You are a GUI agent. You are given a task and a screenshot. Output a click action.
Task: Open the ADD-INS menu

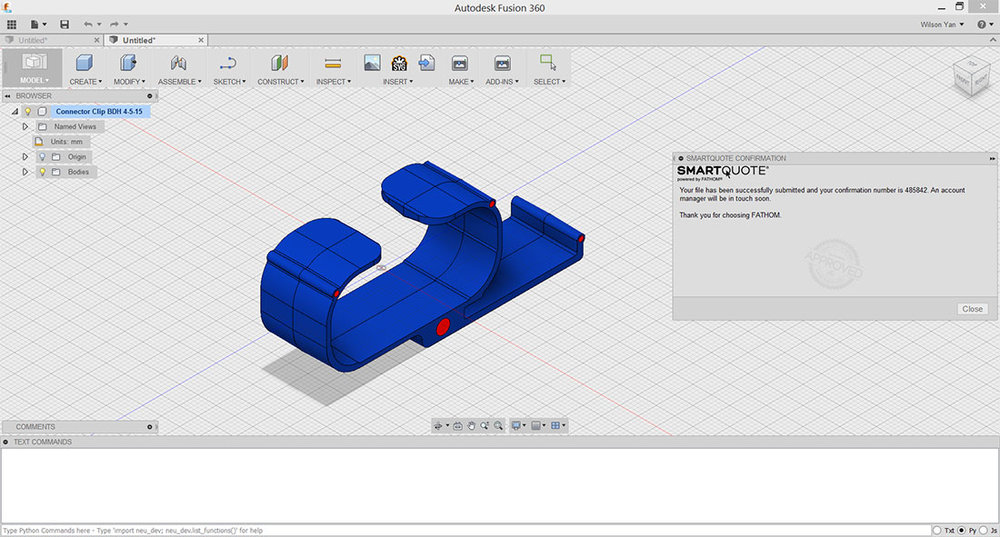[x=503, y=81]
